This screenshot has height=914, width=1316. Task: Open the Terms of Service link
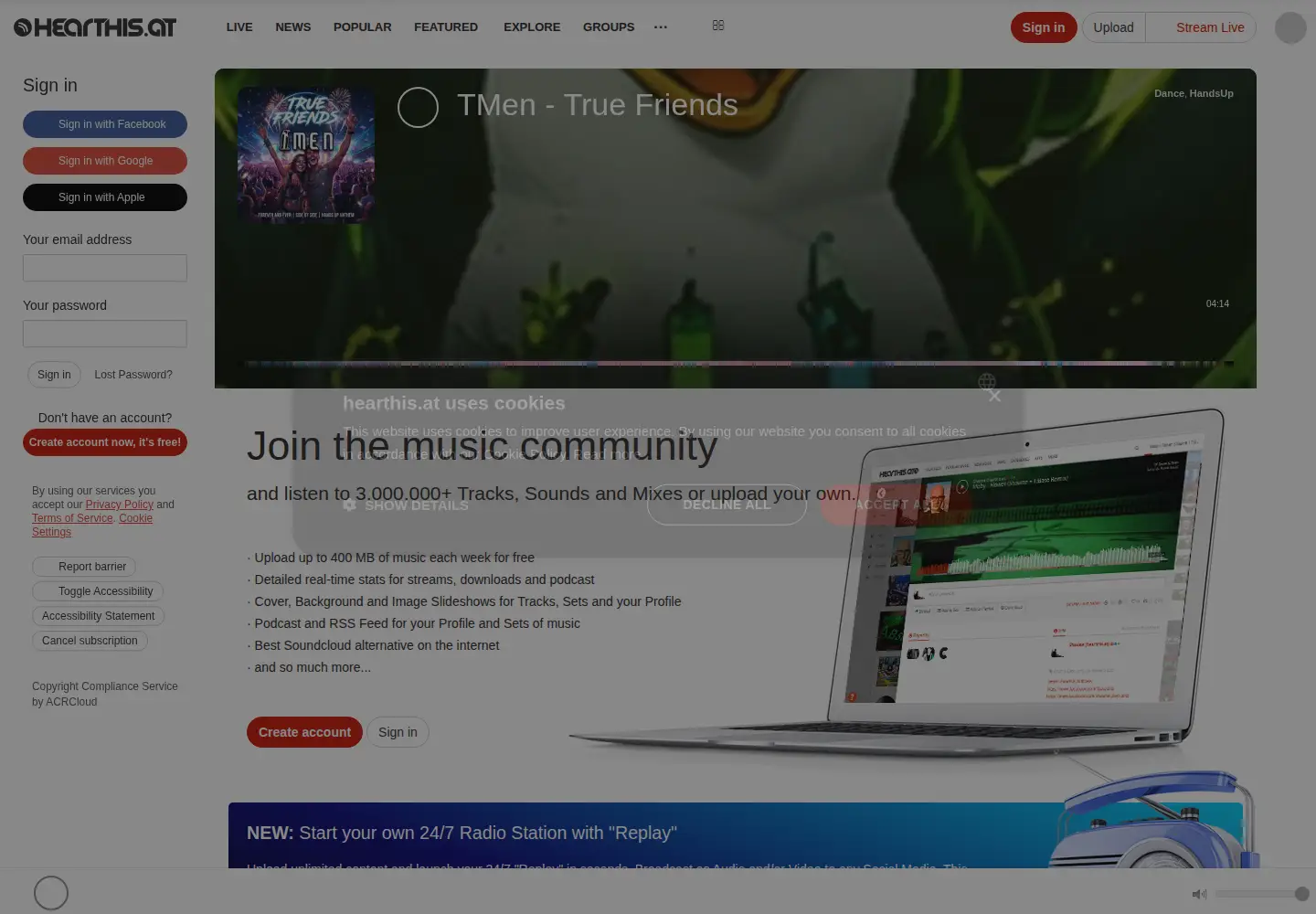pos(72,518)
